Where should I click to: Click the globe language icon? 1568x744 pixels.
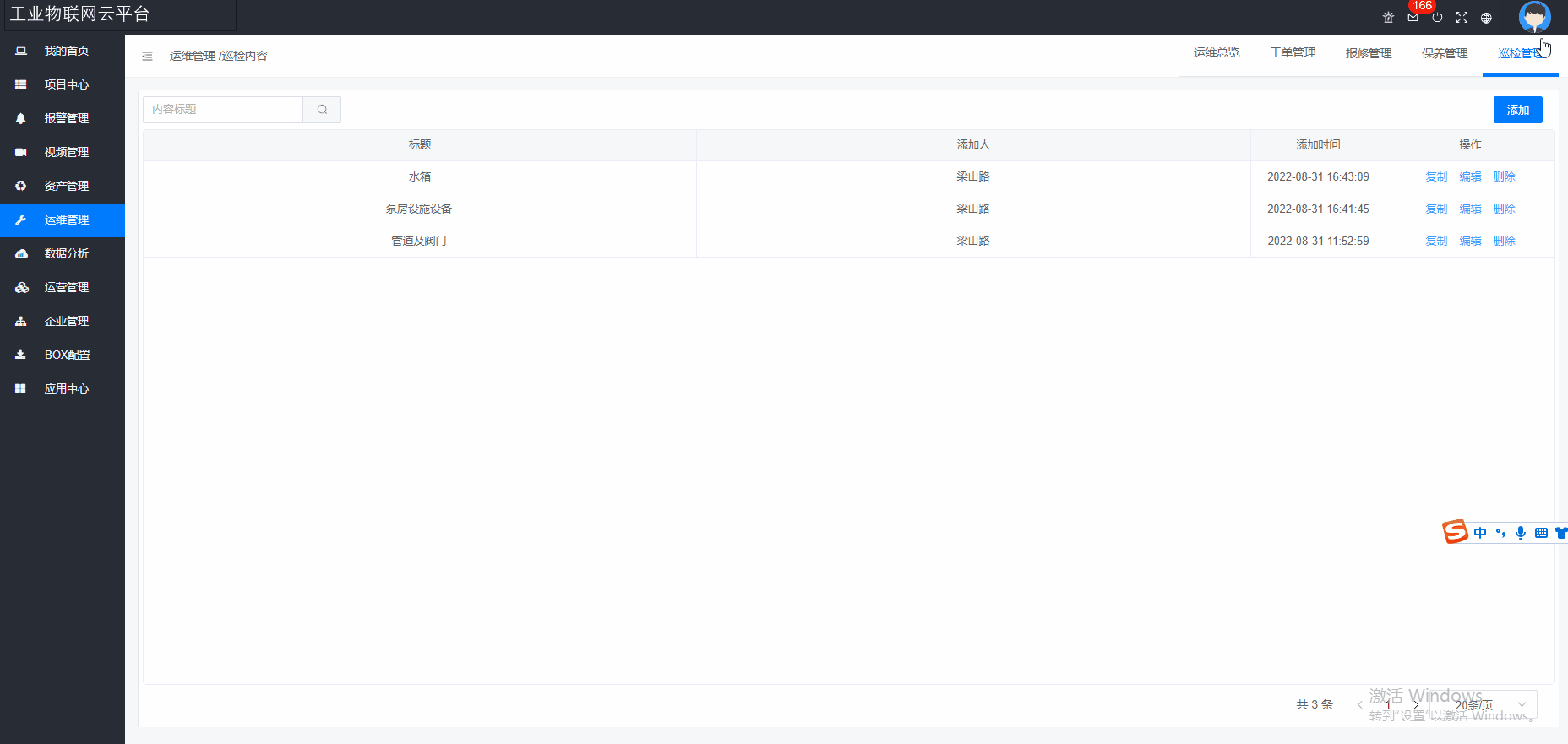(1486, 18)
